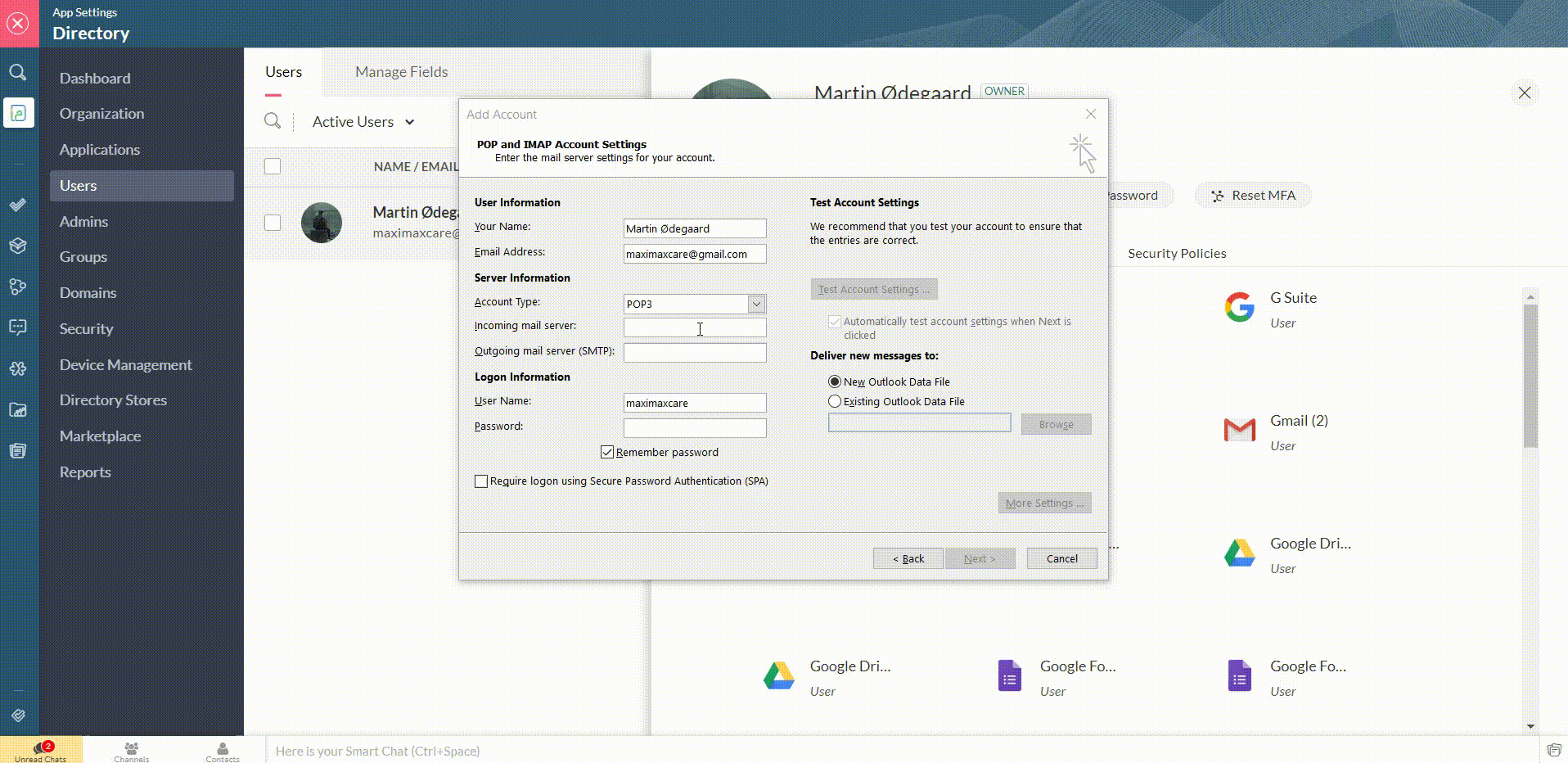
Task: Switch to the Manage Fields tab
Action: click(x=401, y=72)
